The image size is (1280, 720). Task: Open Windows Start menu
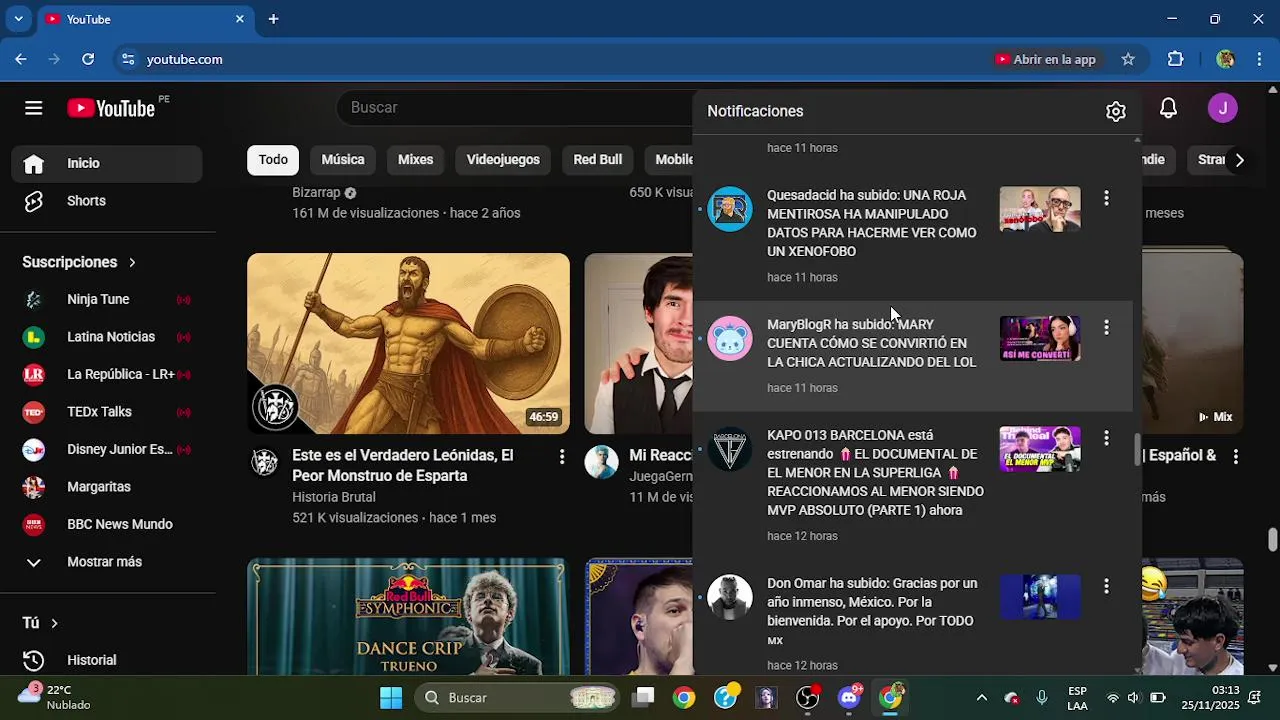(x=391, y=697)
